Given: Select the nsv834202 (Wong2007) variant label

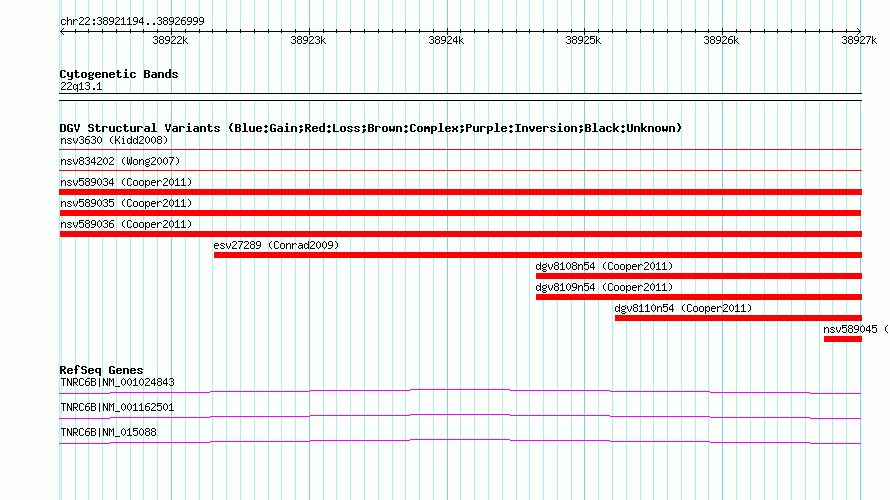Looking at the screenshot, I should [120, 161].
